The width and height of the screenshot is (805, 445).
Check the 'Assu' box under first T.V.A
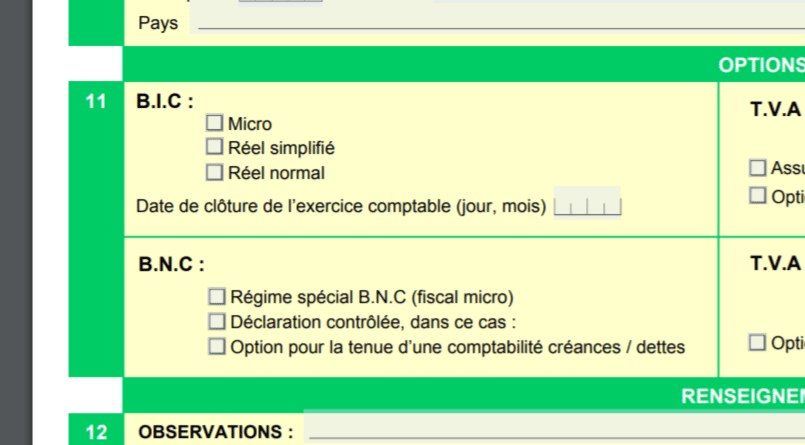tap(758, 168)
